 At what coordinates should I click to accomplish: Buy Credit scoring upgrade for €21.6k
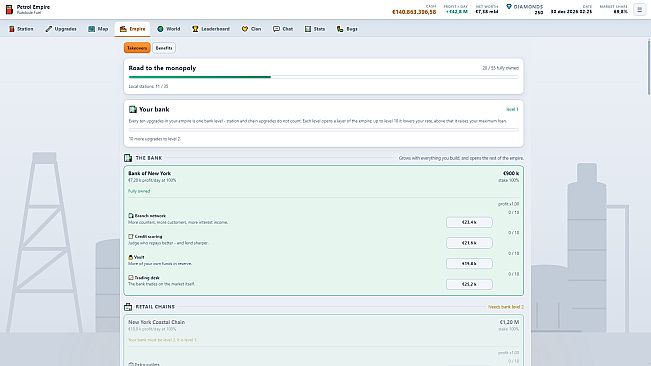tap(469, 243)
